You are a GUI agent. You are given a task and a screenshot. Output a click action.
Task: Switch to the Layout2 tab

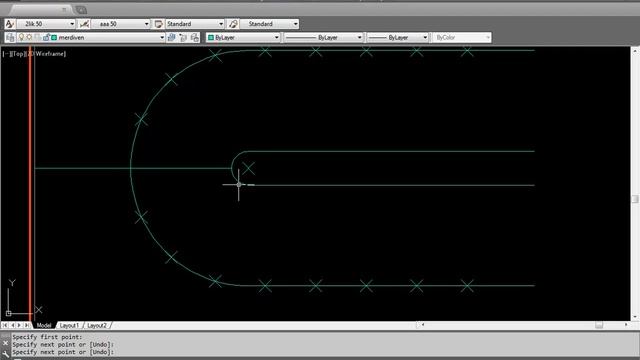click(x=97, y=325)
